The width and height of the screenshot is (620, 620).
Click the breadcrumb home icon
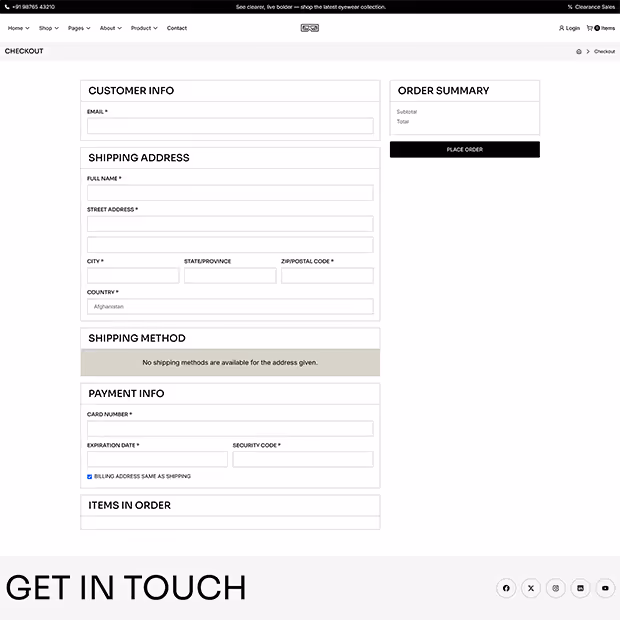click(x=579, y=51)
